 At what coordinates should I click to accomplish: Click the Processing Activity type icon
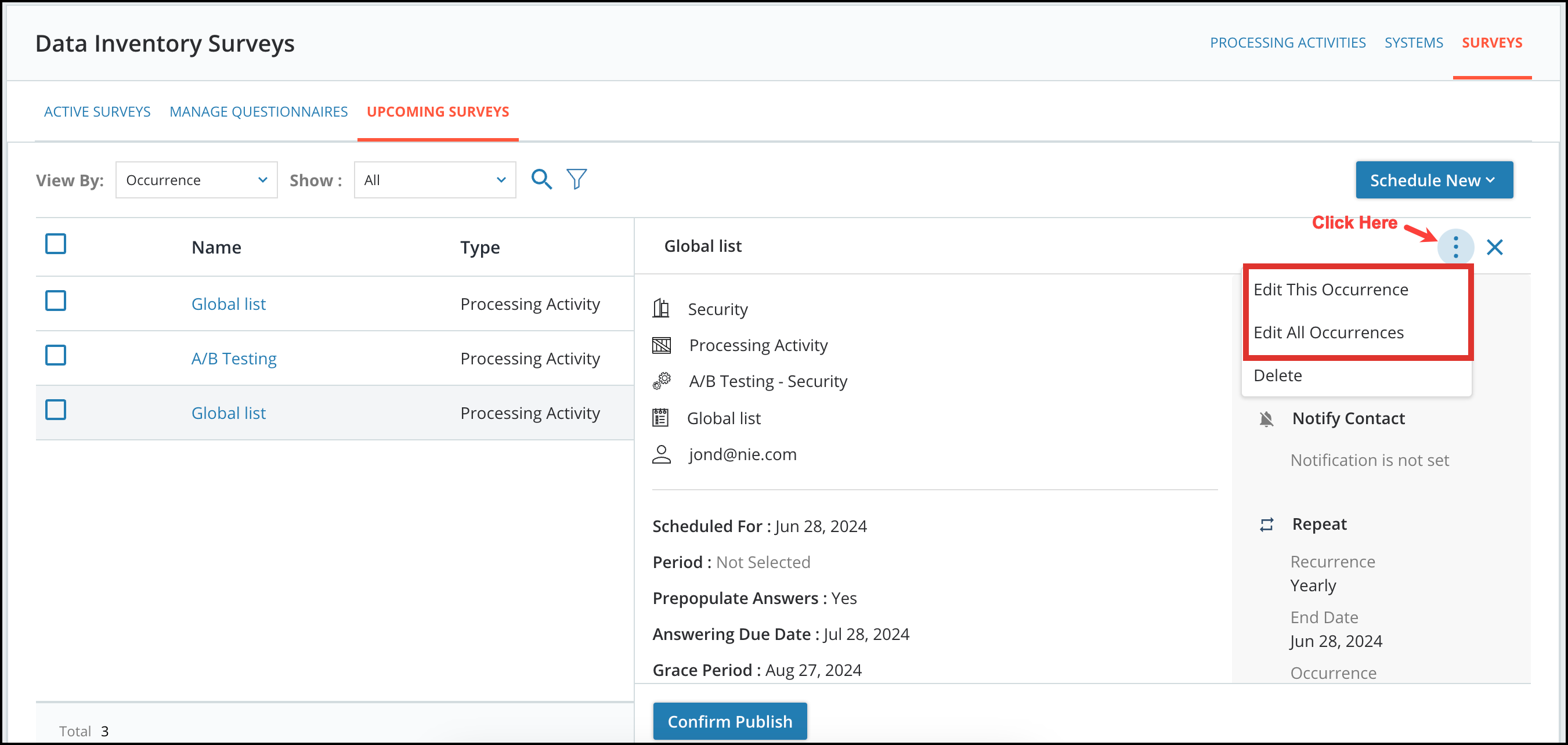coord(661,345)
